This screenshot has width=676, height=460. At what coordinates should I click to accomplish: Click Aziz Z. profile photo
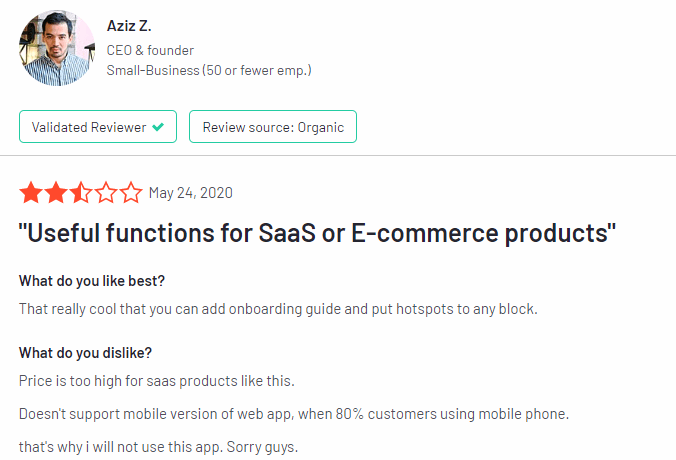(56, 48)
